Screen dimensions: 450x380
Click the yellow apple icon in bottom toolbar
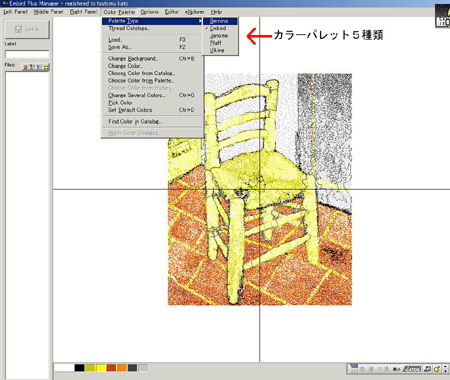(x=436, y=369)
